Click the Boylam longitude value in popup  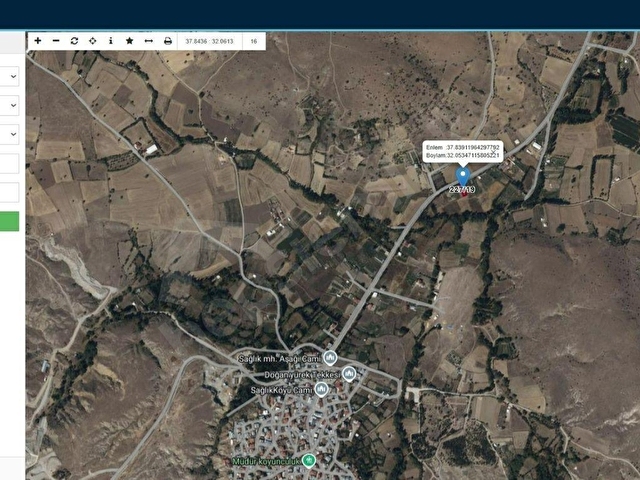click(473, 156)
